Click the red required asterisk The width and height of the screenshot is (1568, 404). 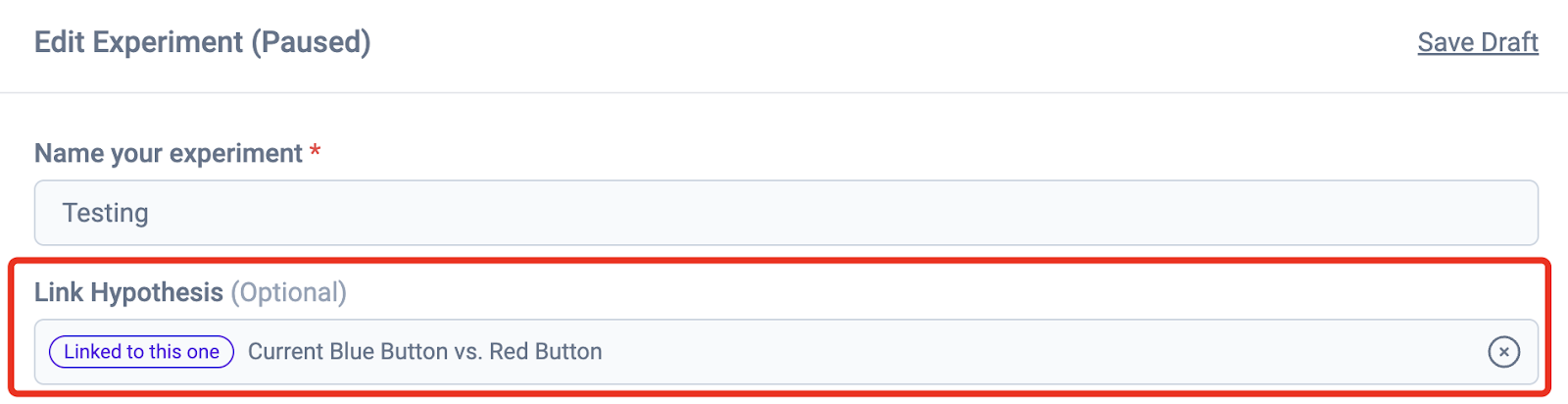(x=316, y=151)
